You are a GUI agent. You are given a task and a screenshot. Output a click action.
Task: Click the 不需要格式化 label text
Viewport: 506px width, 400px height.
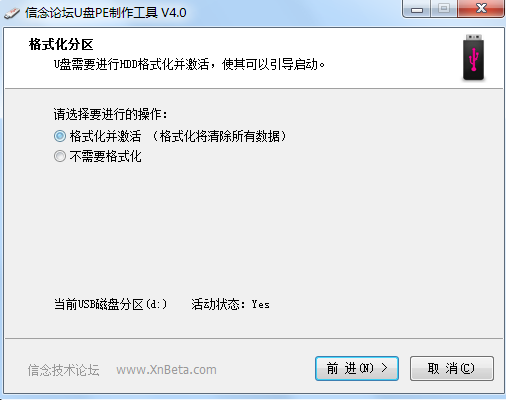106,156
